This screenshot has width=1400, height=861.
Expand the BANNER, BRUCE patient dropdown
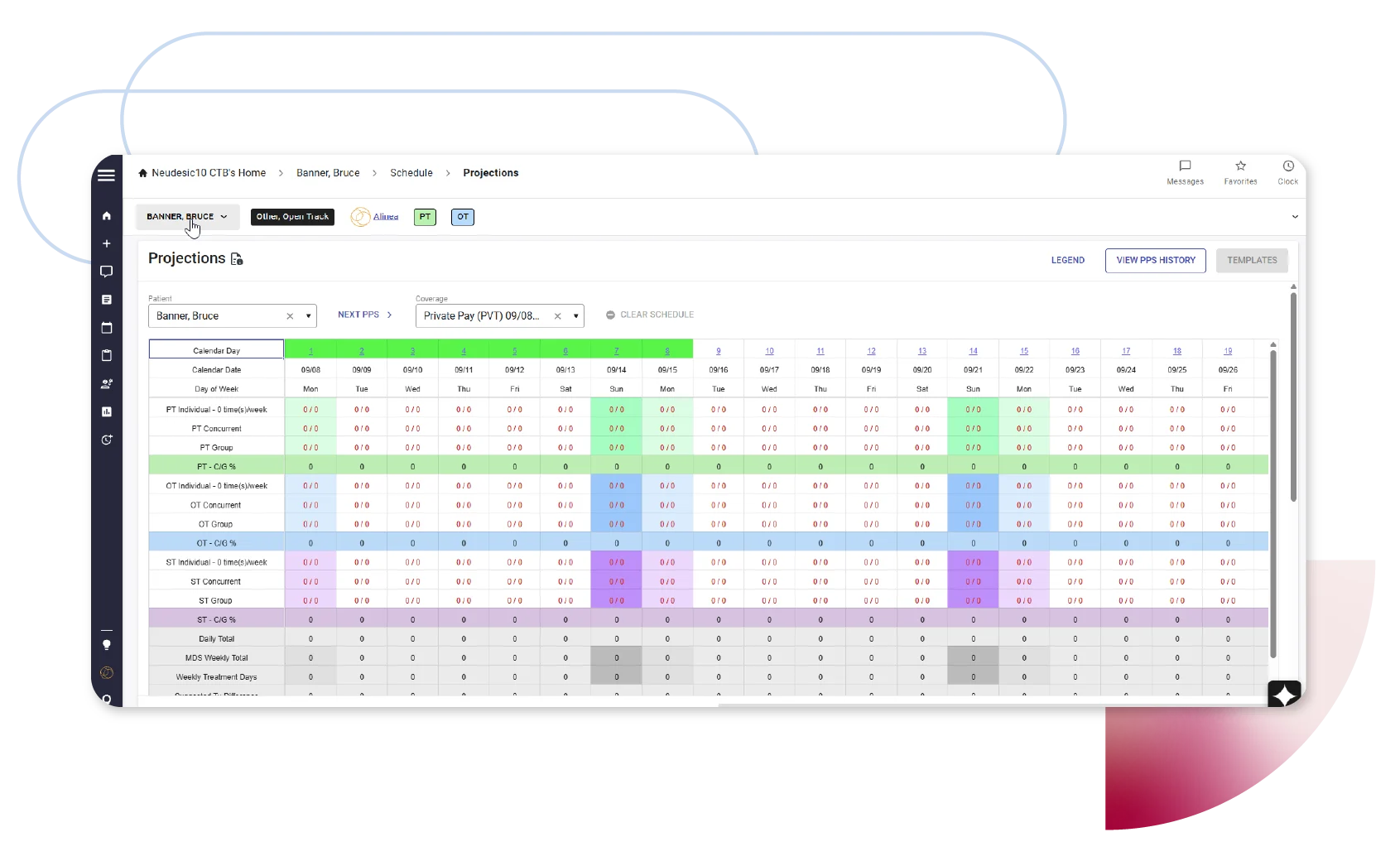pos(187,217)
